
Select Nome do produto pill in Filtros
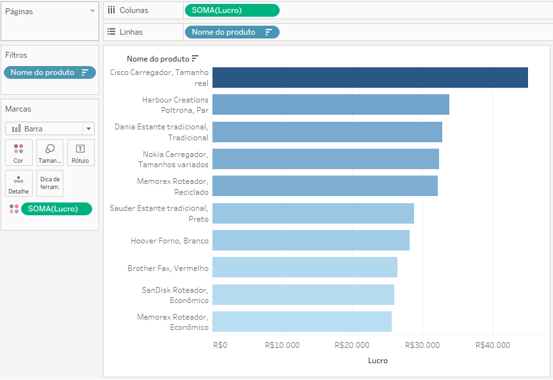coord(50,72)
